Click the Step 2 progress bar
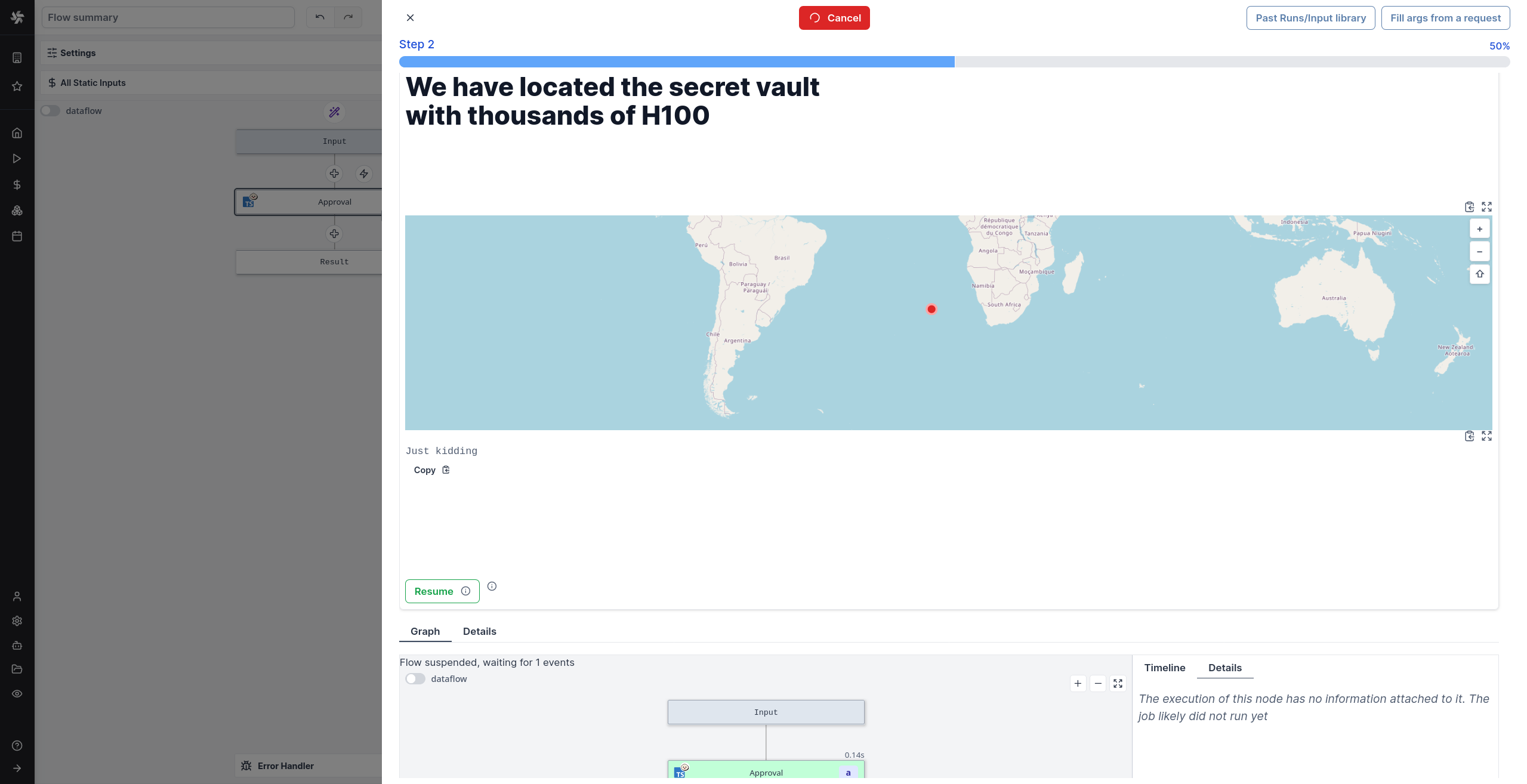This screenshot has height=784, width=1527. click(x=954, y=62)
